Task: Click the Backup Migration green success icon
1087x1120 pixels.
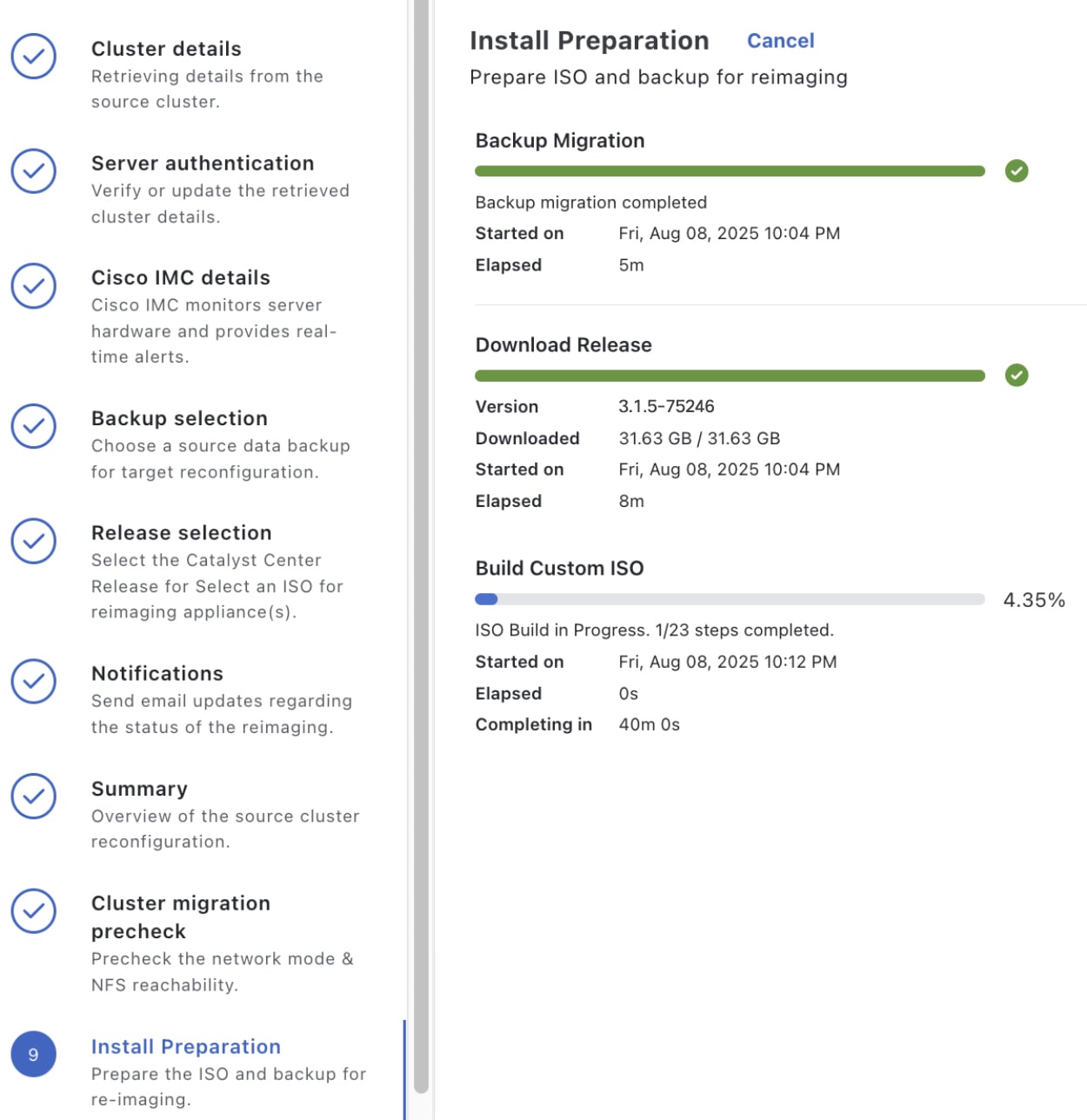Action: (1017, 171)
